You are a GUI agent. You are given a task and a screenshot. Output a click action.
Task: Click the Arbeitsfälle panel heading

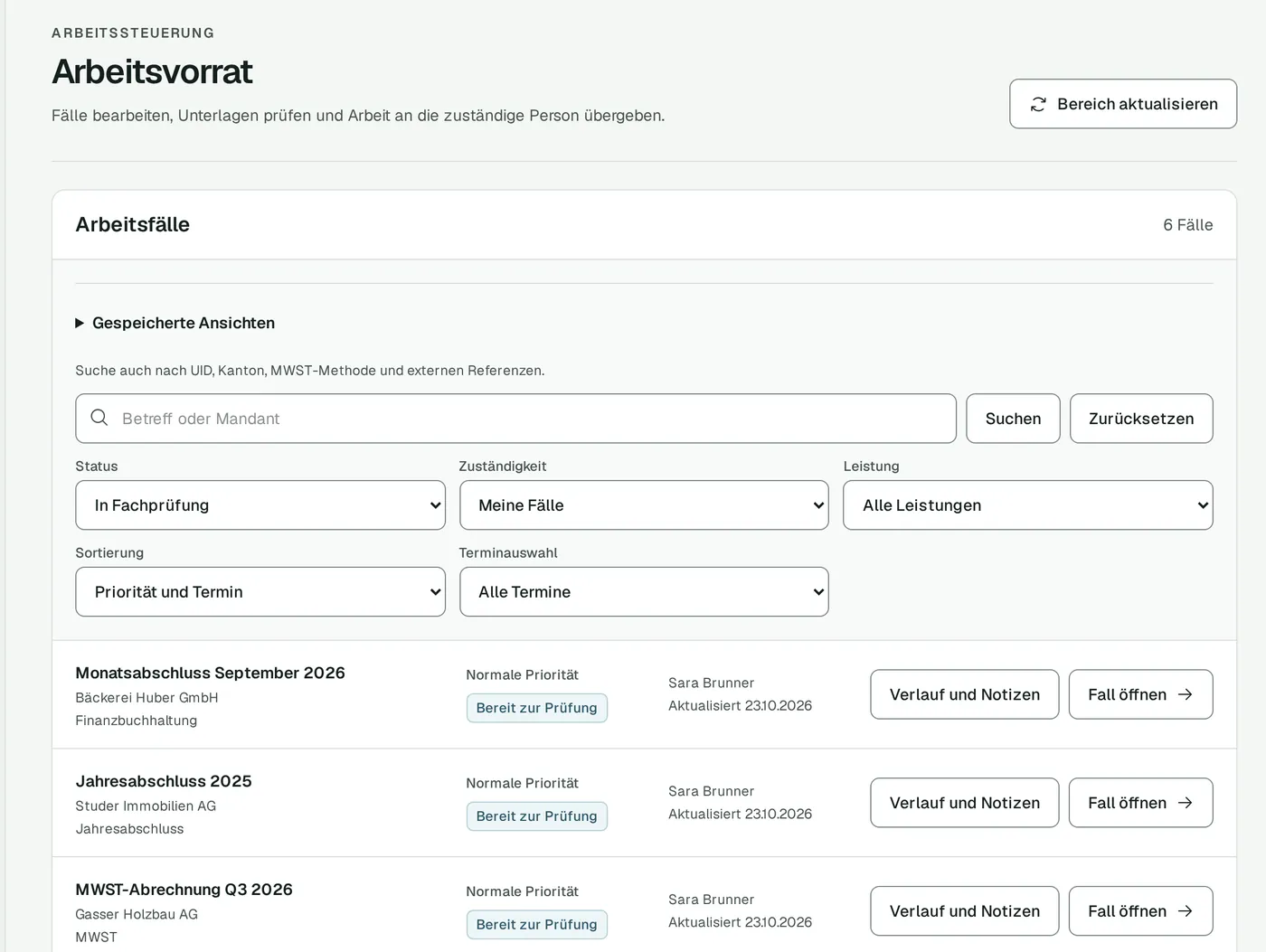point(133,225)
